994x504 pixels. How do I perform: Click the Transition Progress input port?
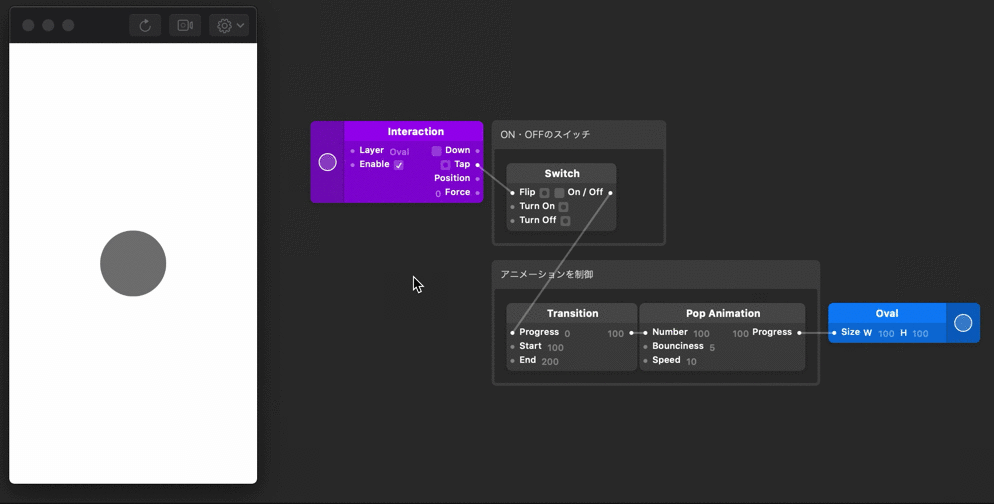pos(512,333)
